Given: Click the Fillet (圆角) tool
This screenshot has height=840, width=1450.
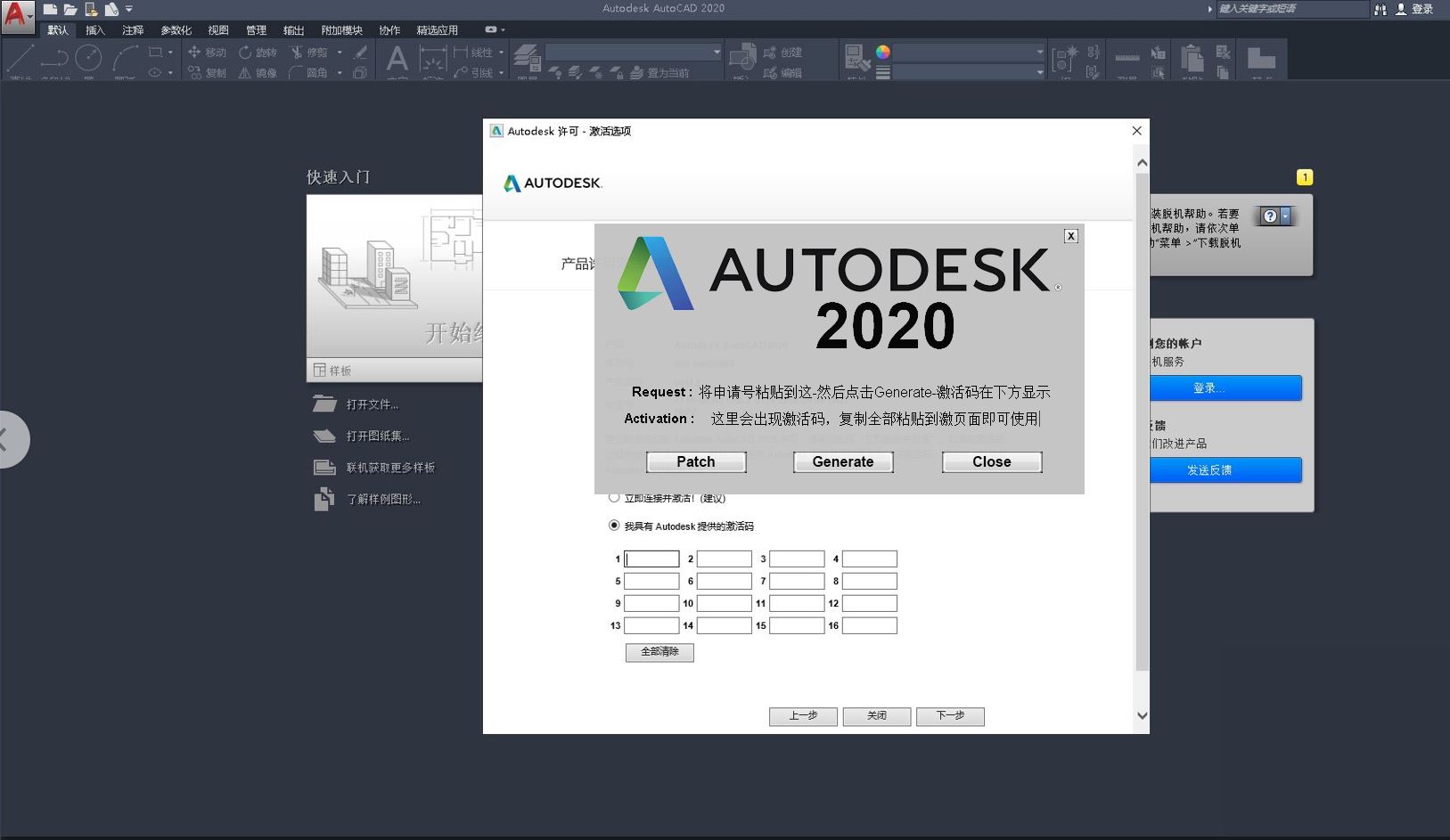Looking at the screenshot, I should 309,73.
